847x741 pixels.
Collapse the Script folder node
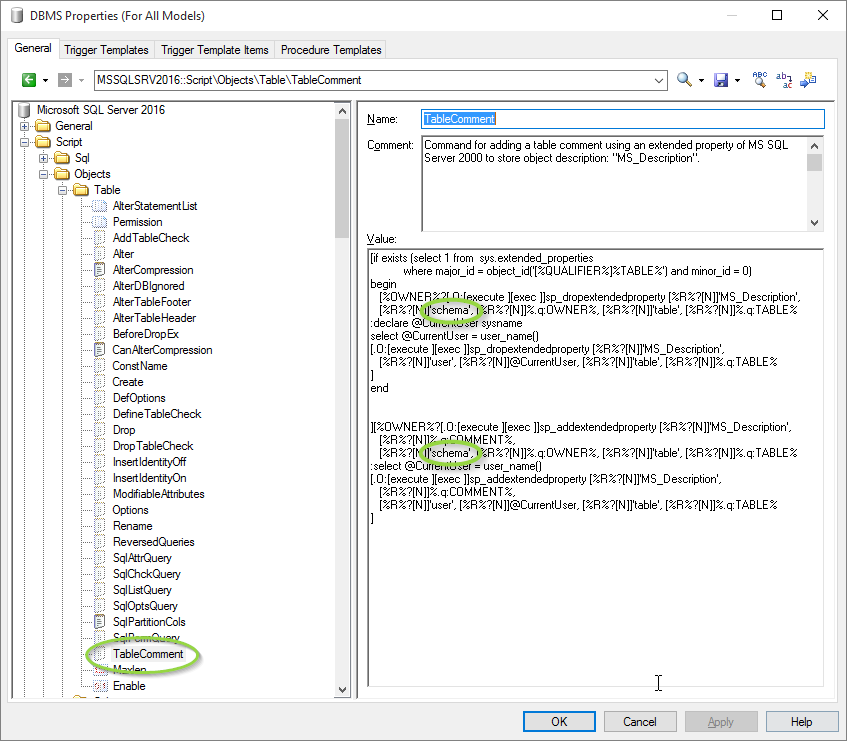[x=25, y=142]
